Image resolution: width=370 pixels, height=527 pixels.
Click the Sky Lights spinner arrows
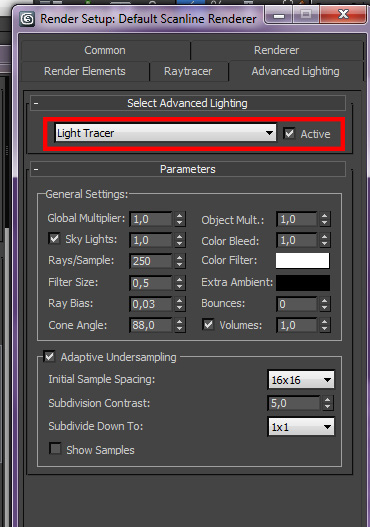[180, 240]
